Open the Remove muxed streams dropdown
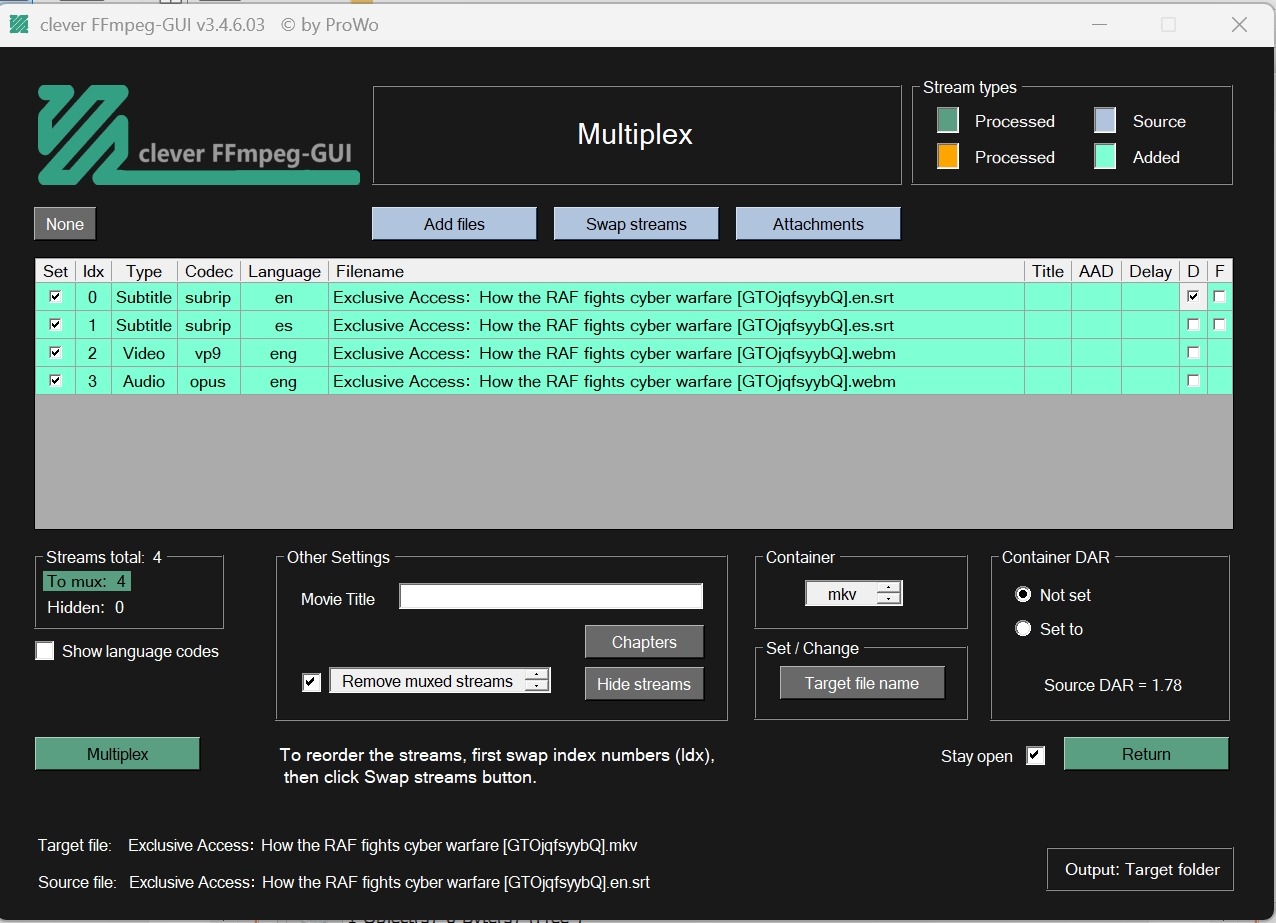The image size is (1276, 923). pyautogui.click(x=439, y=681)
